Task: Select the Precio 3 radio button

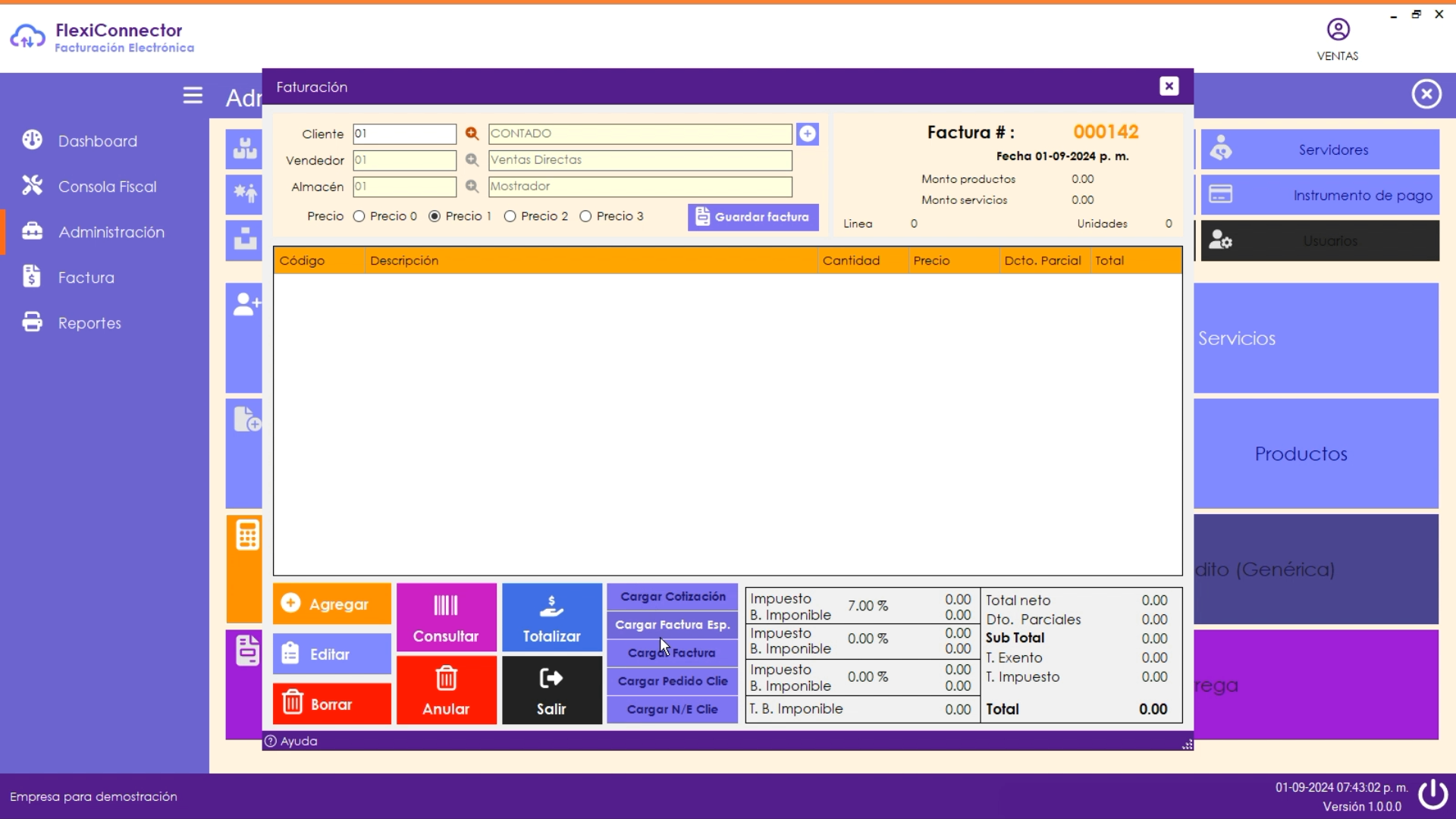Action: point(585,217)
